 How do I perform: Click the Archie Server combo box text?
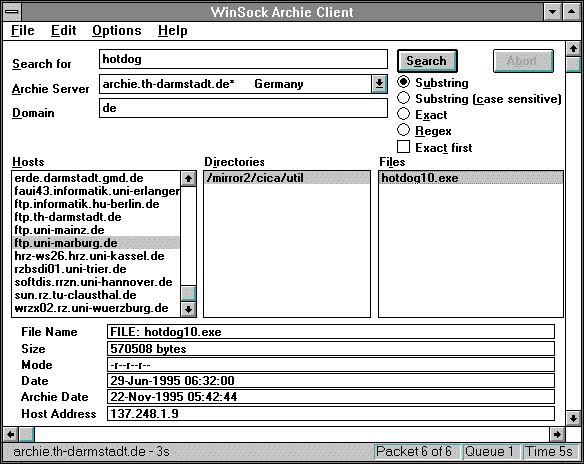[235, 84]
